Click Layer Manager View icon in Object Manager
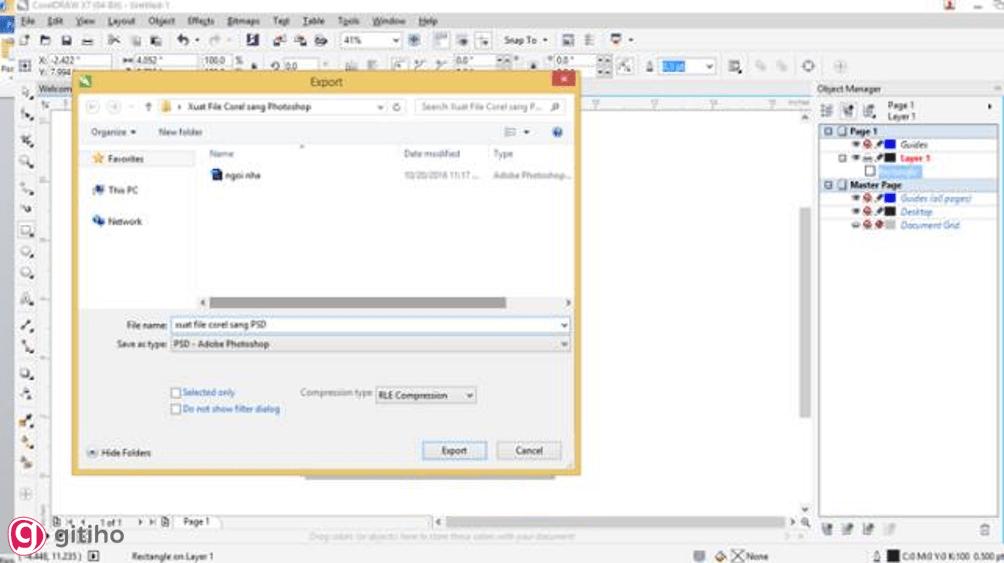Screen dimensions: 1004x563 coord(869,111)
